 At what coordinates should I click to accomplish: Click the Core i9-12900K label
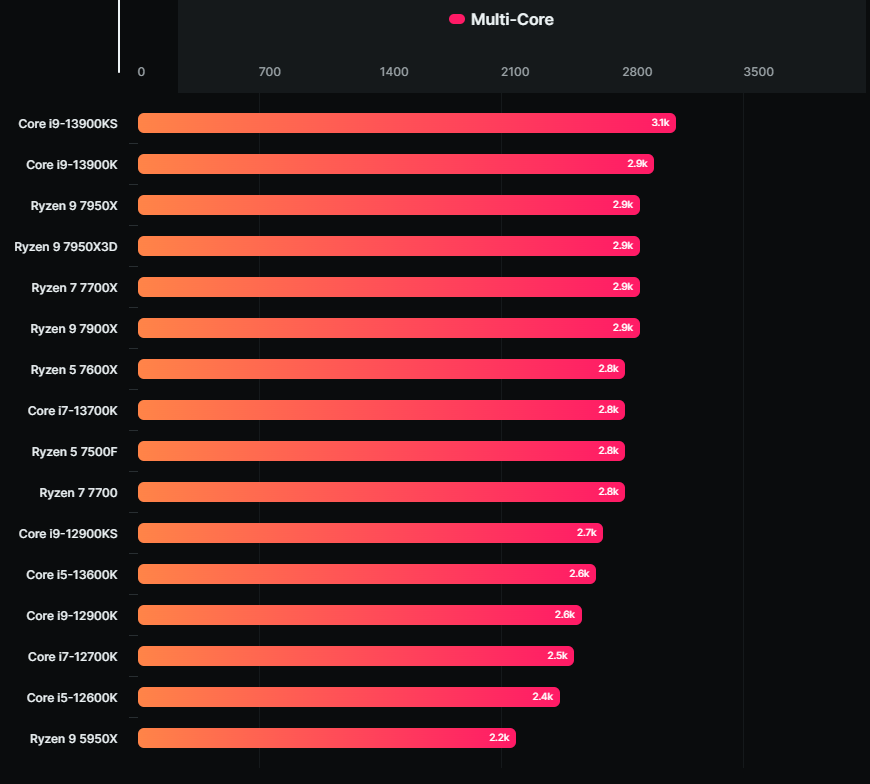pyautogui.click(x=72, y=616)
